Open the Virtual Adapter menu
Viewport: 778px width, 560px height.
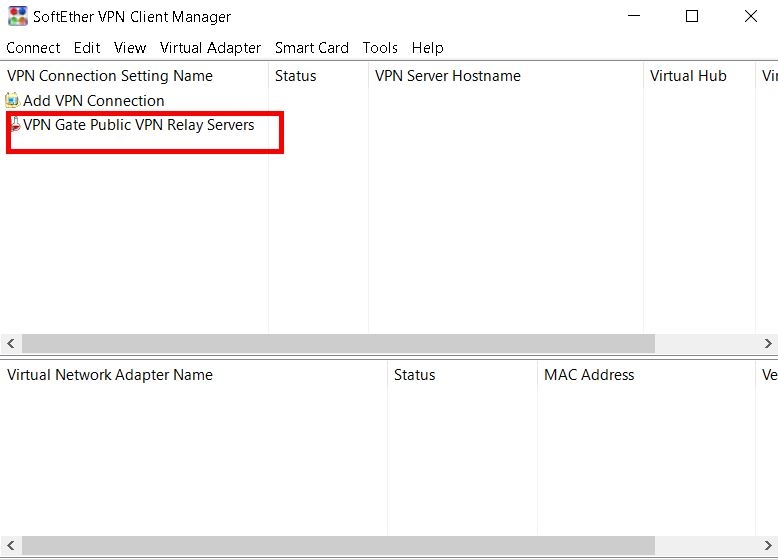pyautogui.click(x=210, y=48)
